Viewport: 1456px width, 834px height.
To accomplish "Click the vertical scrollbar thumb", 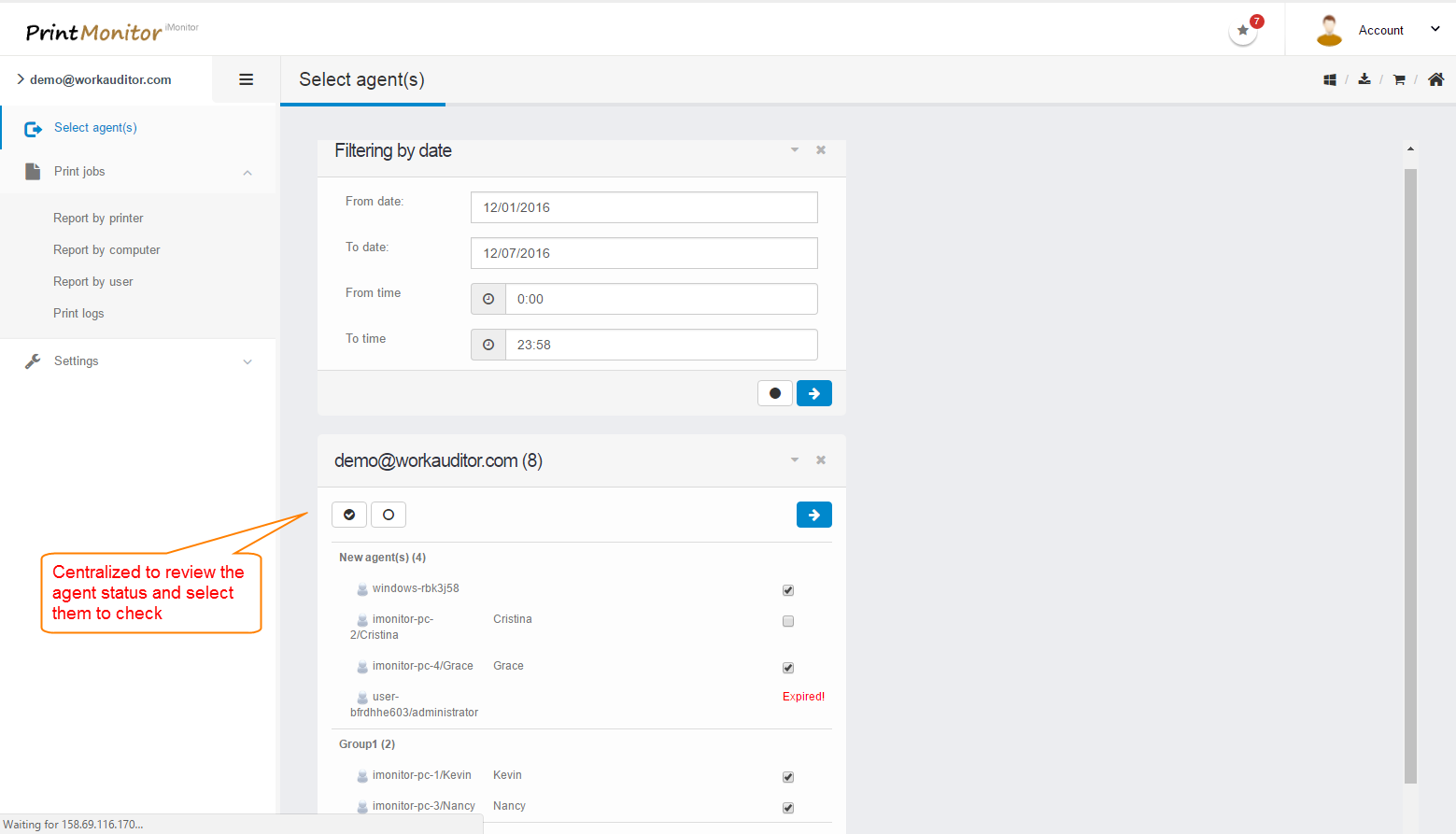I will (1410, 467).
